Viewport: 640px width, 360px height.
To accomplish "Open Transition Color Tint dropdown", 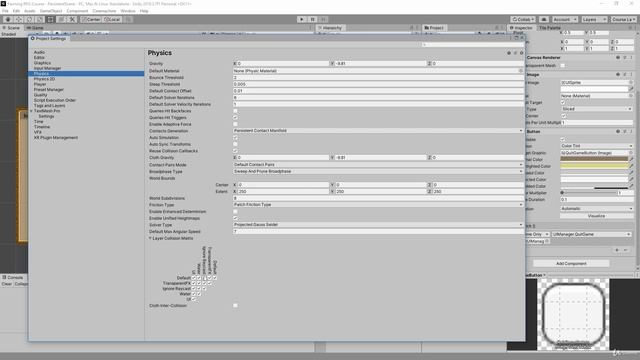I will (x=597, y=146).
